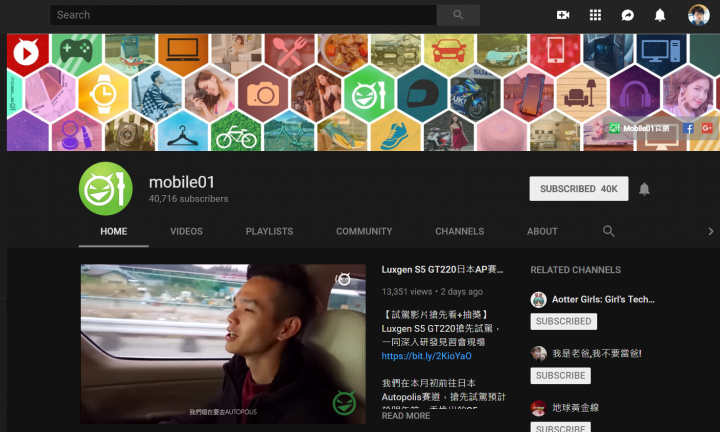This screenshot has width=720, height=432.
Task: Toggle channel notification bell beside Subscribed
Action: (644, 189)
